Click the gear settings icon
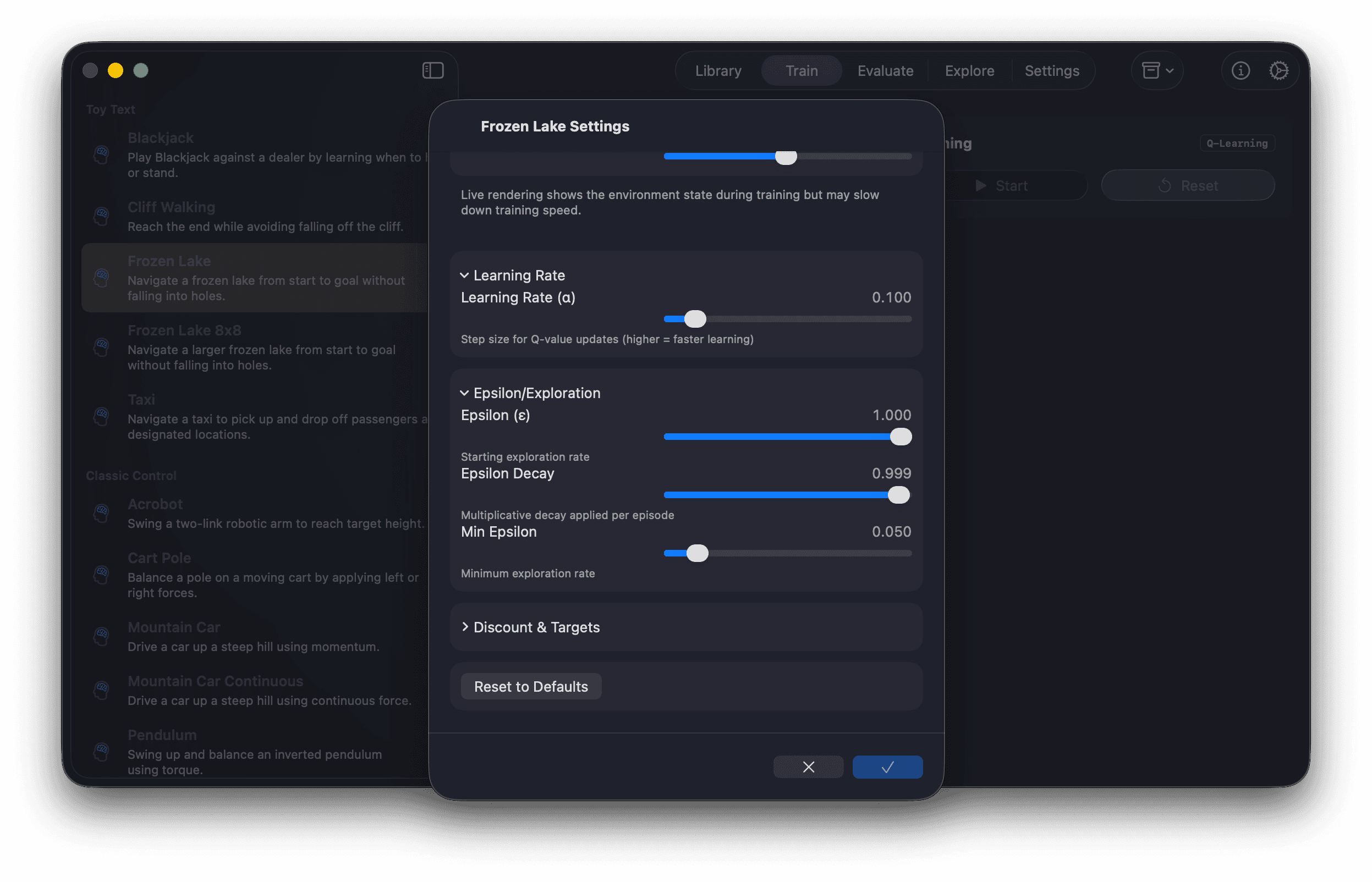This screenshot has width=1372, height=882. [x=1278, y=70]
